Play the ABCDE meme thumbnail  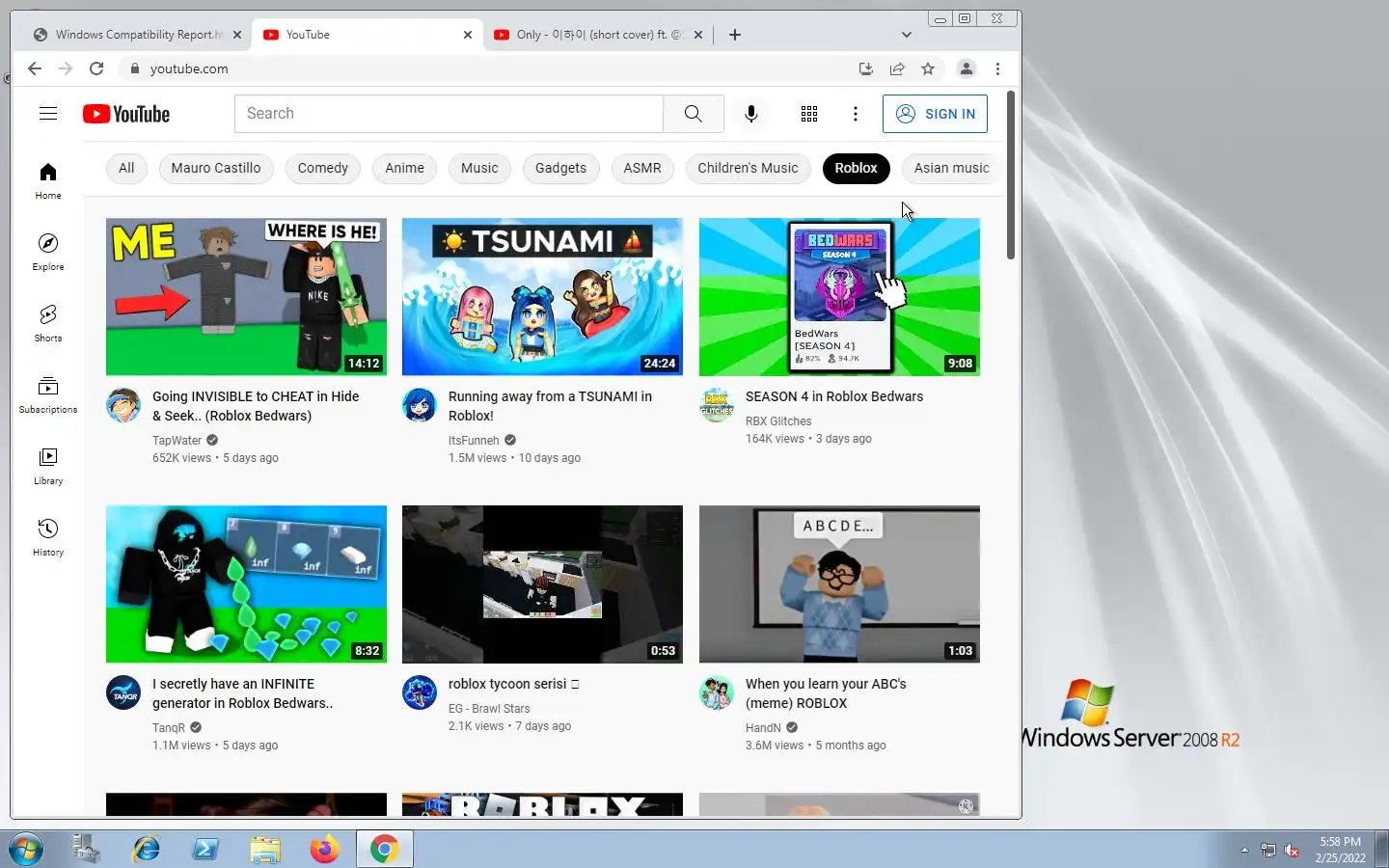[839, 584]
